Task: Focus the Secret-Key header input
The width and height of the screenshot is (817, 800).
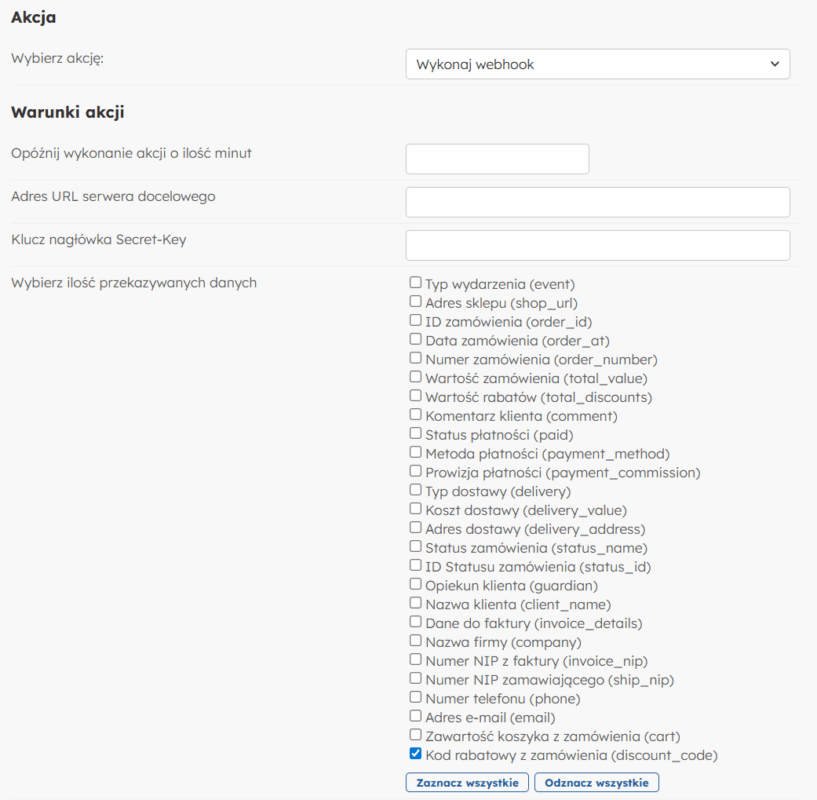Action: [597, 245]
